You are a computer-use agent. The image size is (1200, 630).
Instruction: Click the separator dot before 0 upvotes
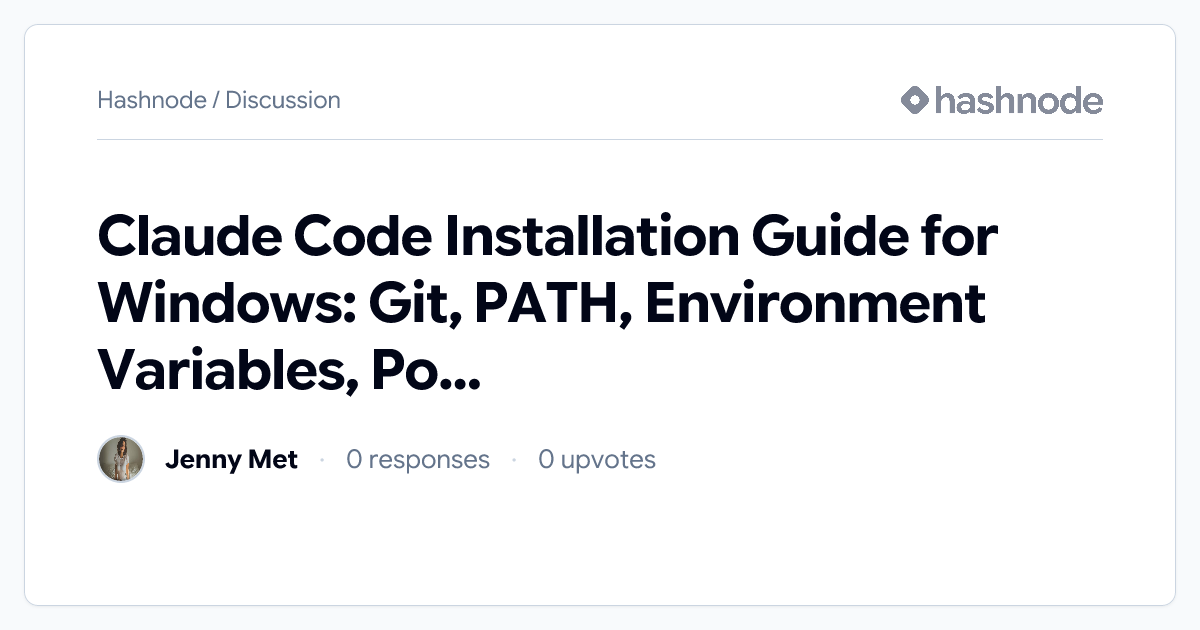click(513, 459)
